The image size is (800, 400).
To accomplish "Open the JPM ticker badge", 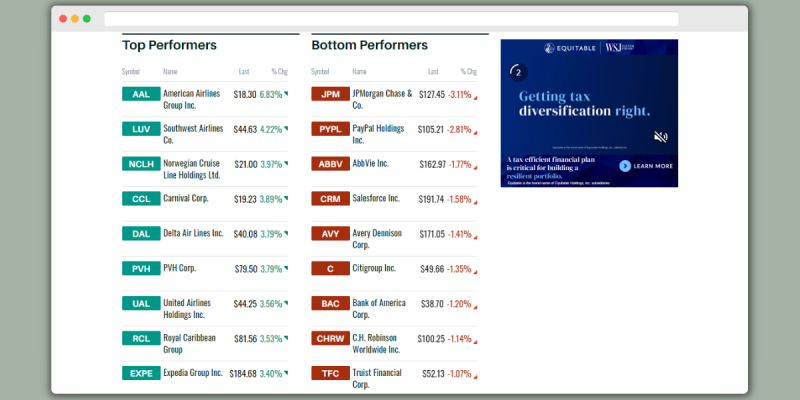I will tap(331, 94).
